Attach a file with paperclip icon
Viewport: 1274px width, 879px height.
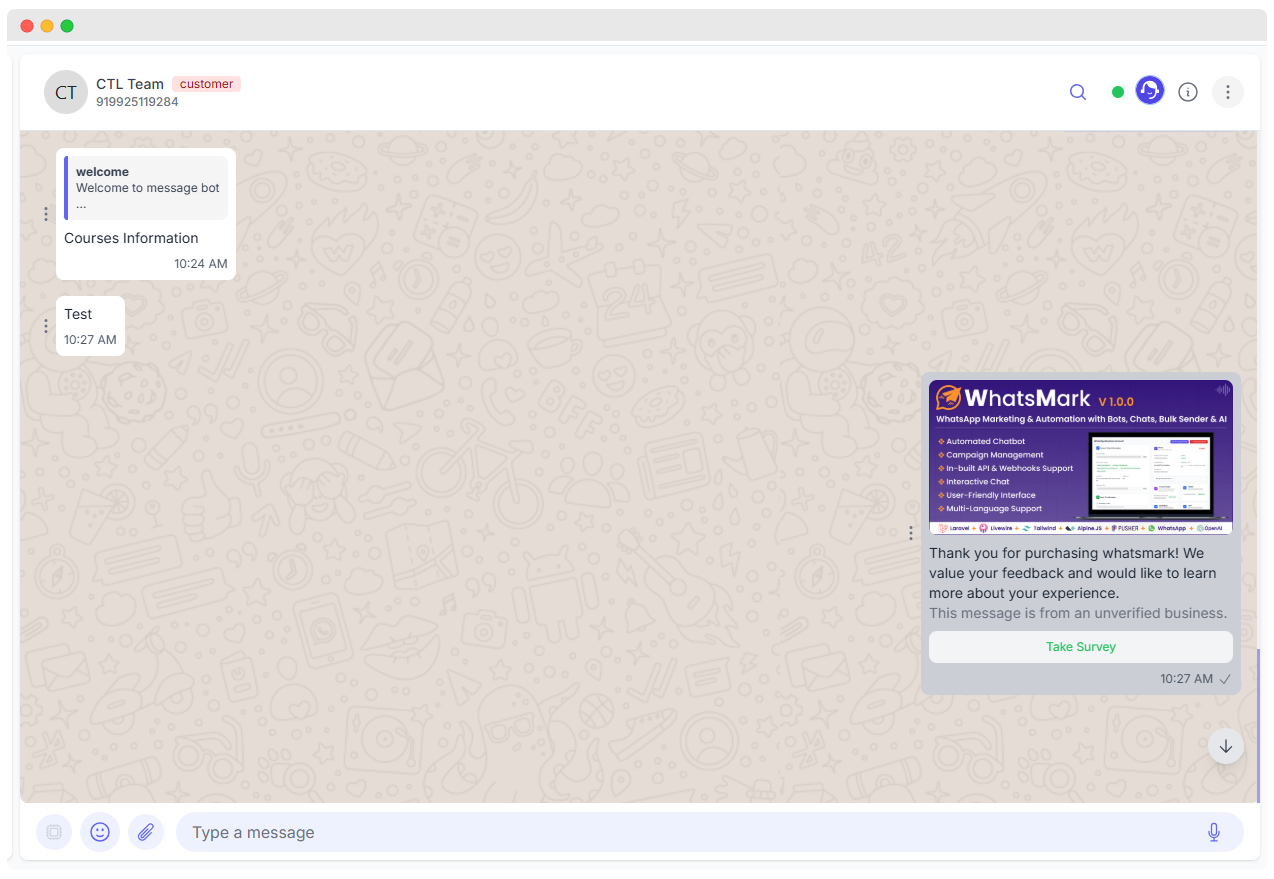point(146,832)
